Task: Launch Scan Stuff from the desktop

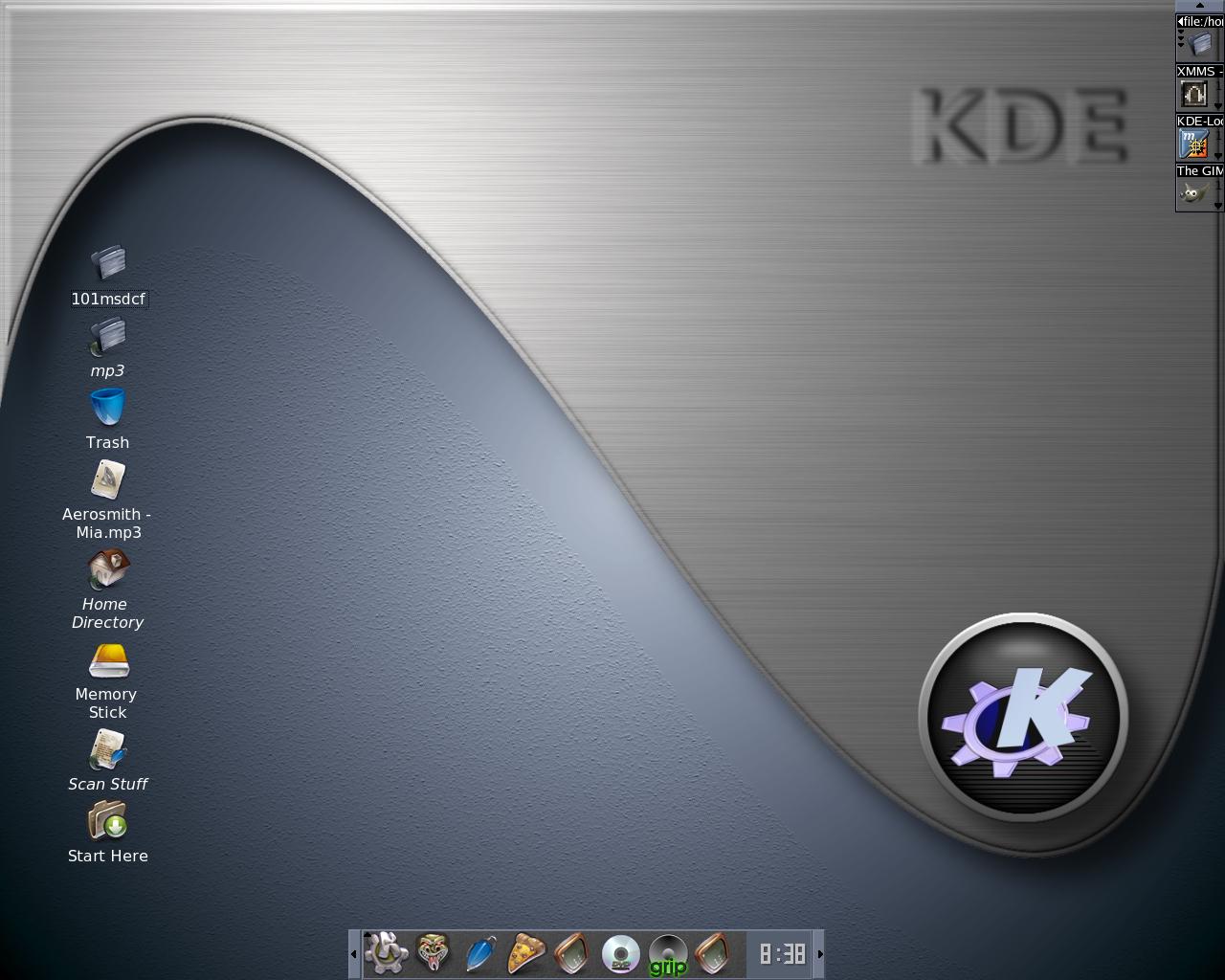Action: click(107, 751)
